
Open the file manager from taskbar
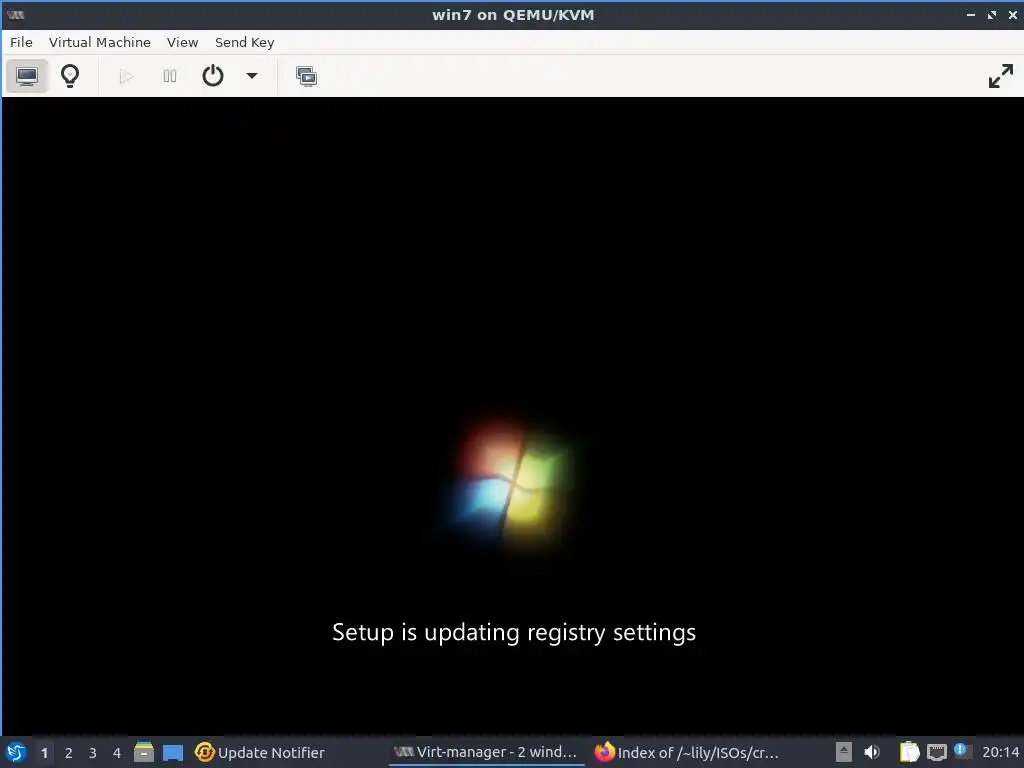tap(144, 752)
